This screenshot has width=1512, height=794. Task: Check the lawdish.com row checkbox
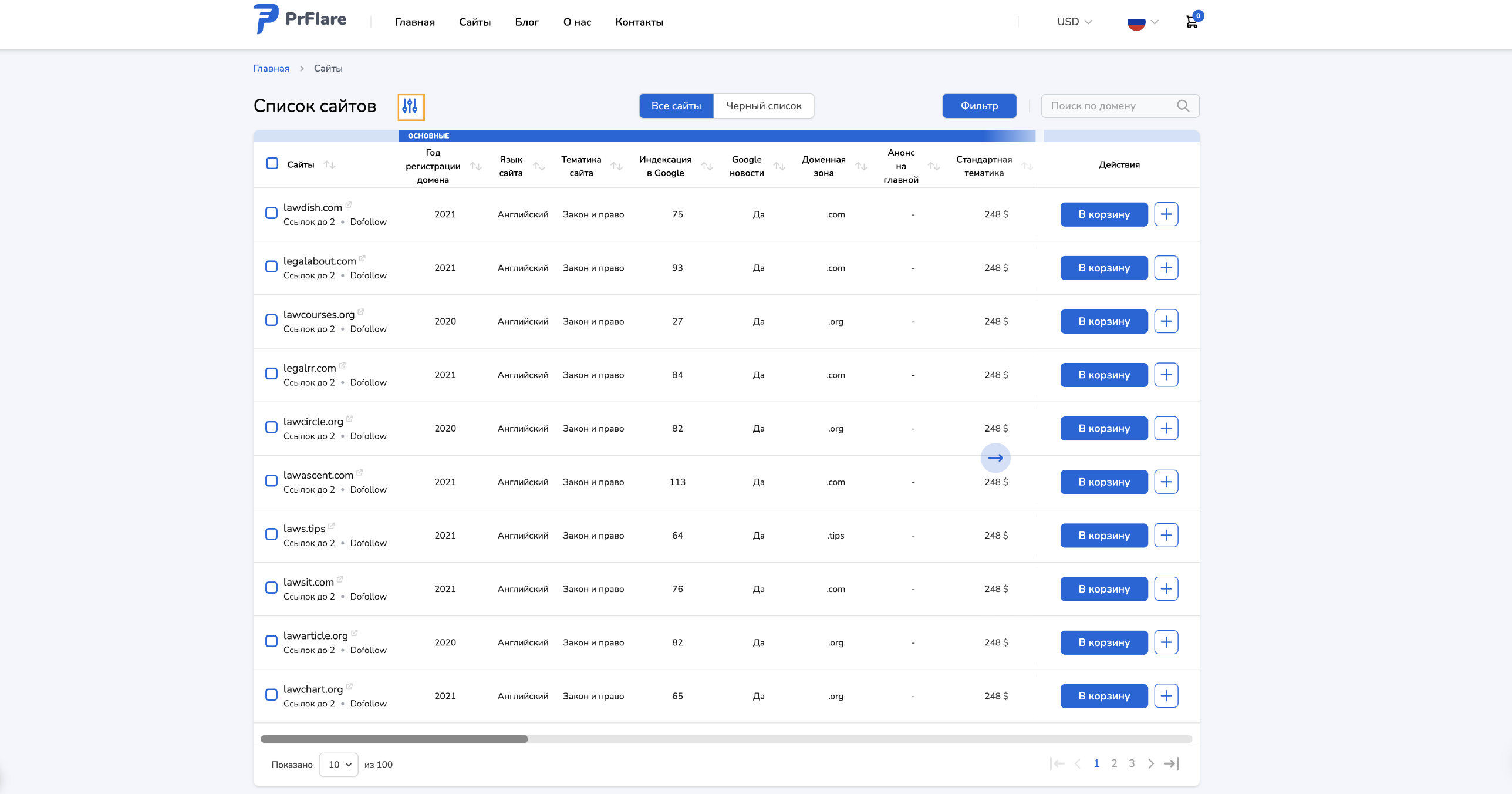[271, 213]
